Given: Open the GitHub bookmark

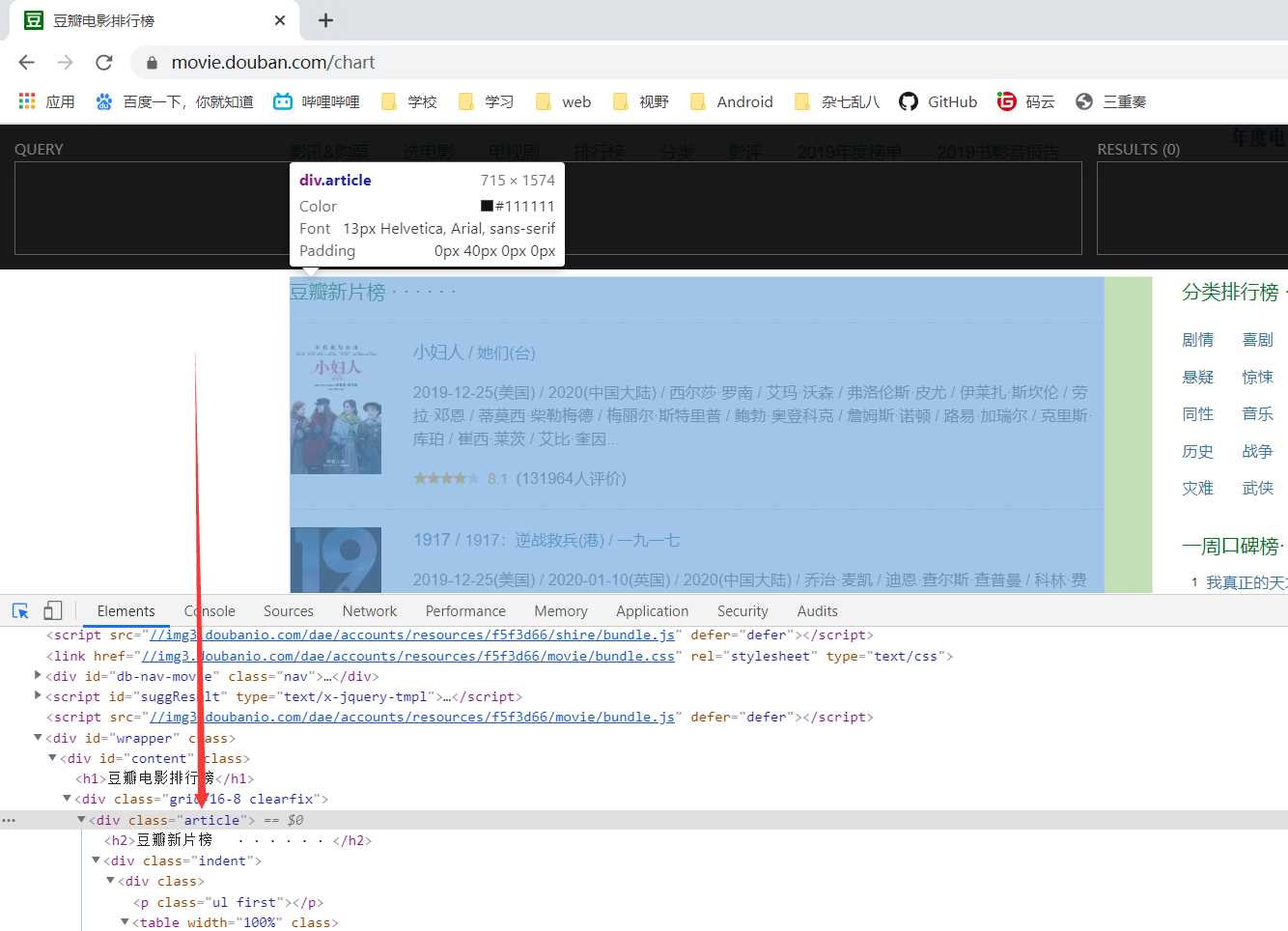Looking at the screenshot, I should (x=938, y=101).
